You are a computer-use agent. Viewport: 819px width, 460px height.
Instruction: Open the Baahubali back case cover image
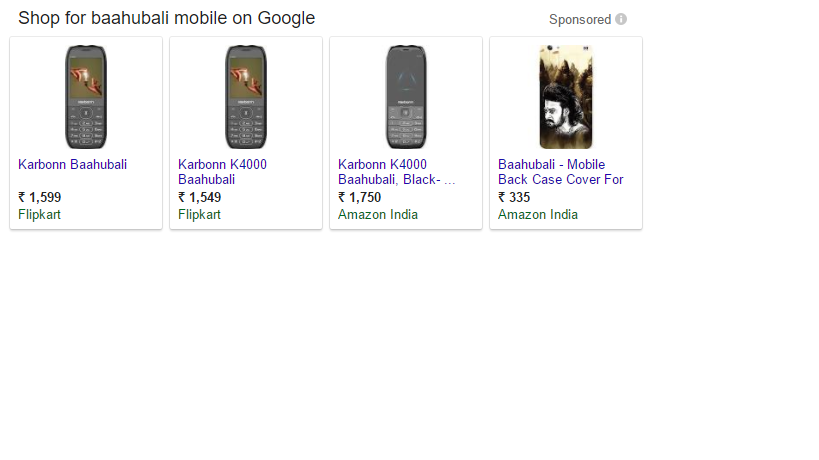(566, 97)
